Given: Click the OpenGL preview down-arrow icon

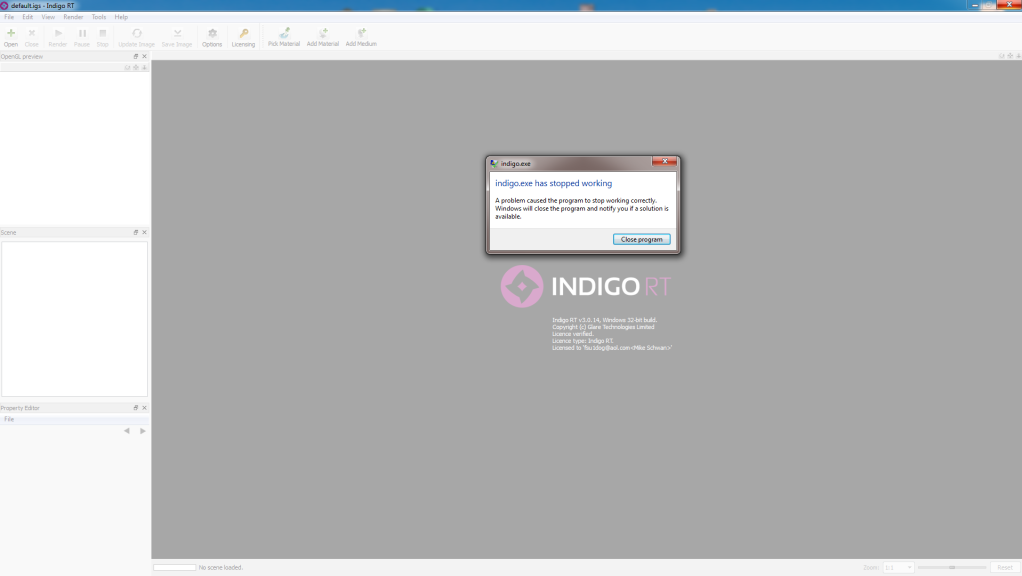Looking at the screenshot, I should coord(145,68).
